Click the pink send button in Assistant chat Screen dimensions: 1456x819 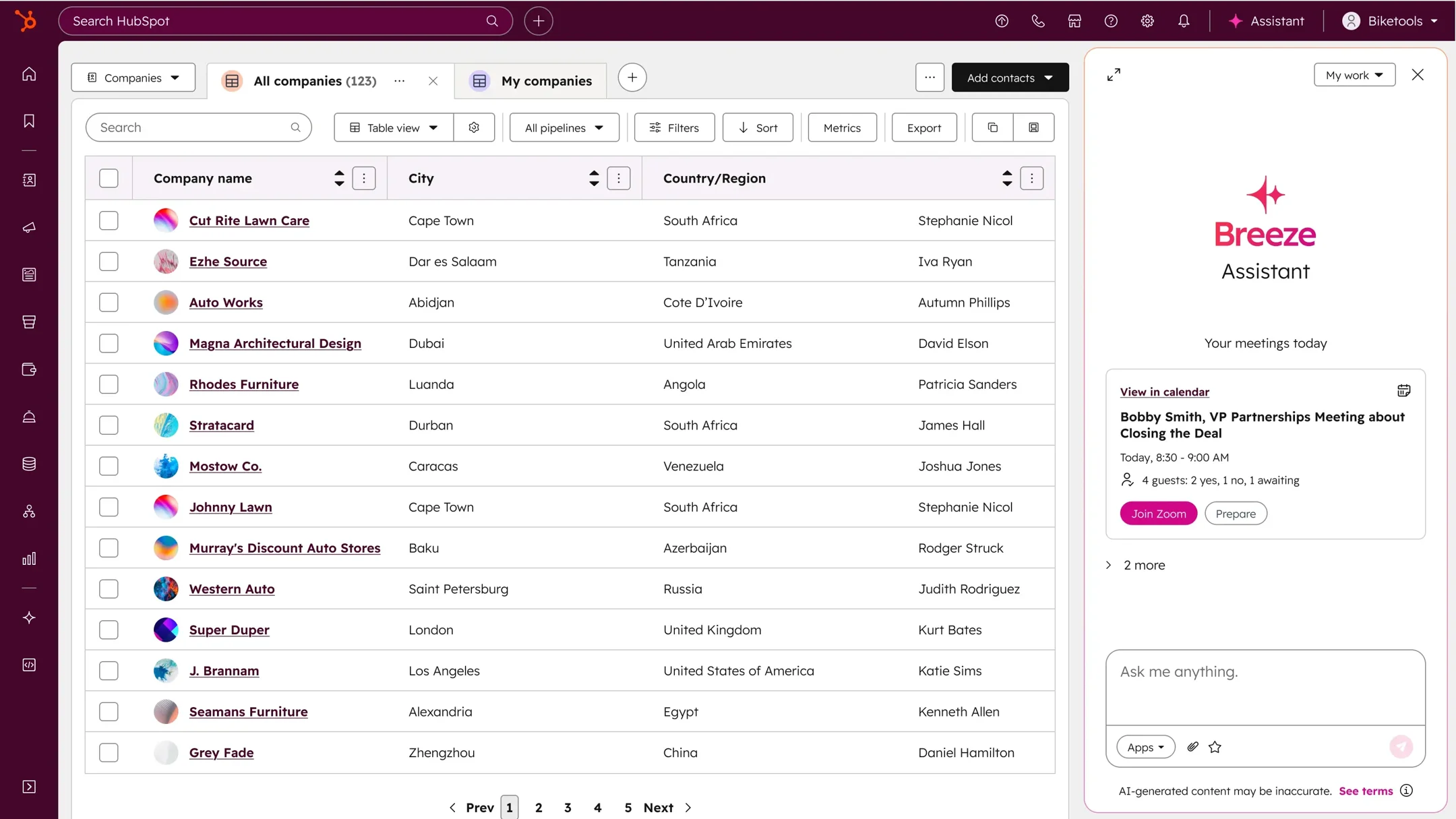[x=1401, y=747]
